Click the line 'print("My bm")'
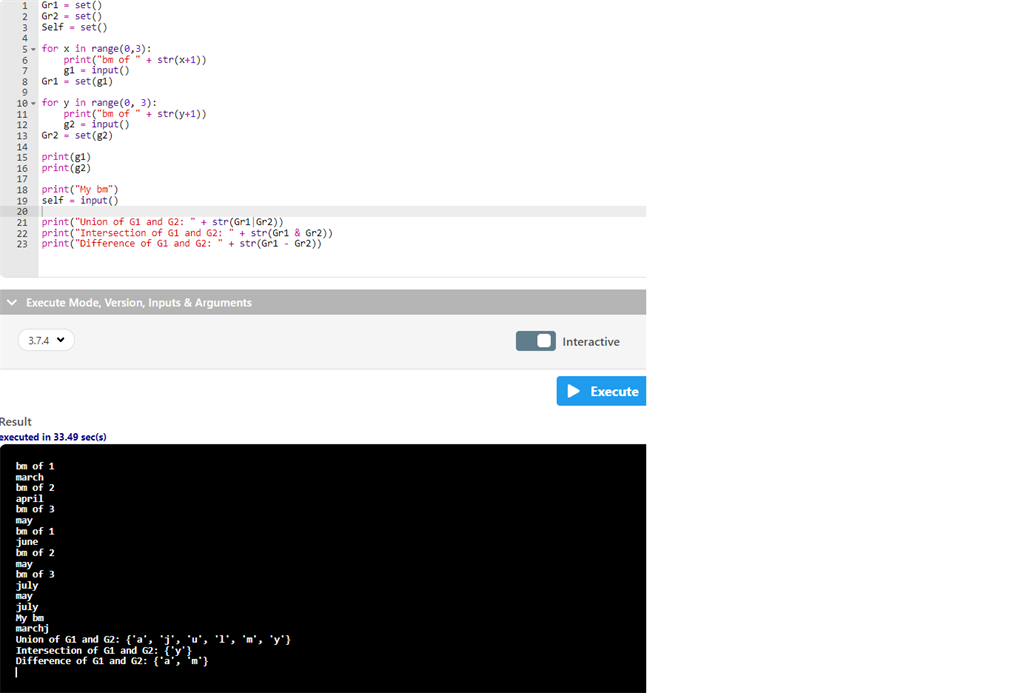 pyautogui.click(x=80, y=190)
